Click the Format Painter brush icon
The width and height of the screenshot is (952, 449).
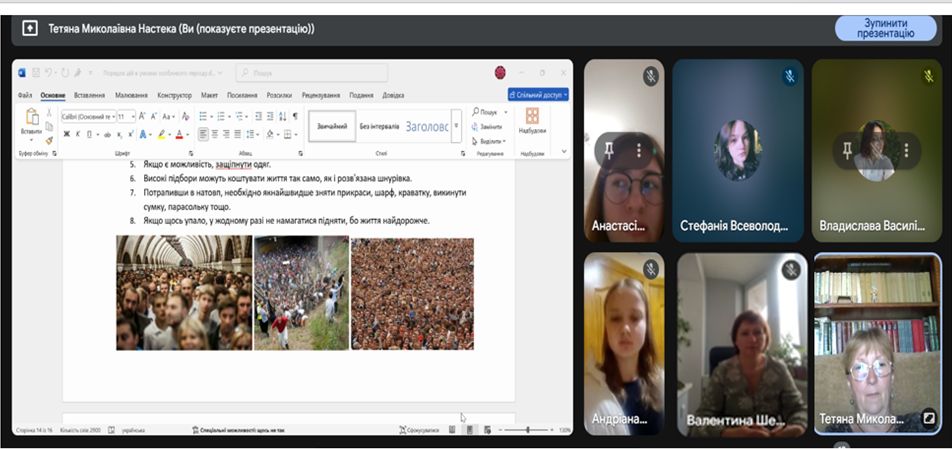coord(50,140)
